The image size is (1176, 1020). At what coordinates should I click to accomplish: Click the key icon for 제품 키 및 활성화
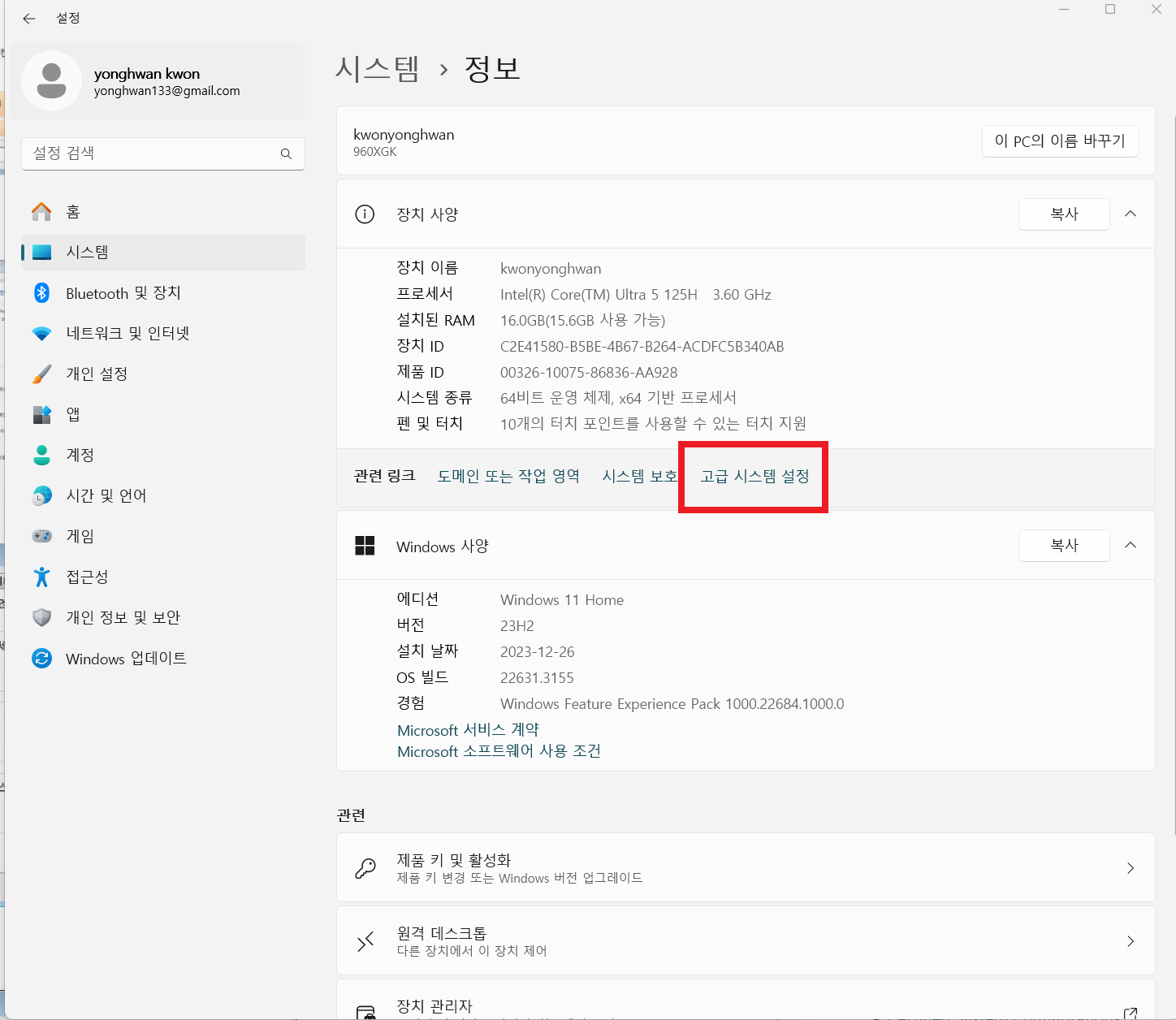(x=365, y=868)
